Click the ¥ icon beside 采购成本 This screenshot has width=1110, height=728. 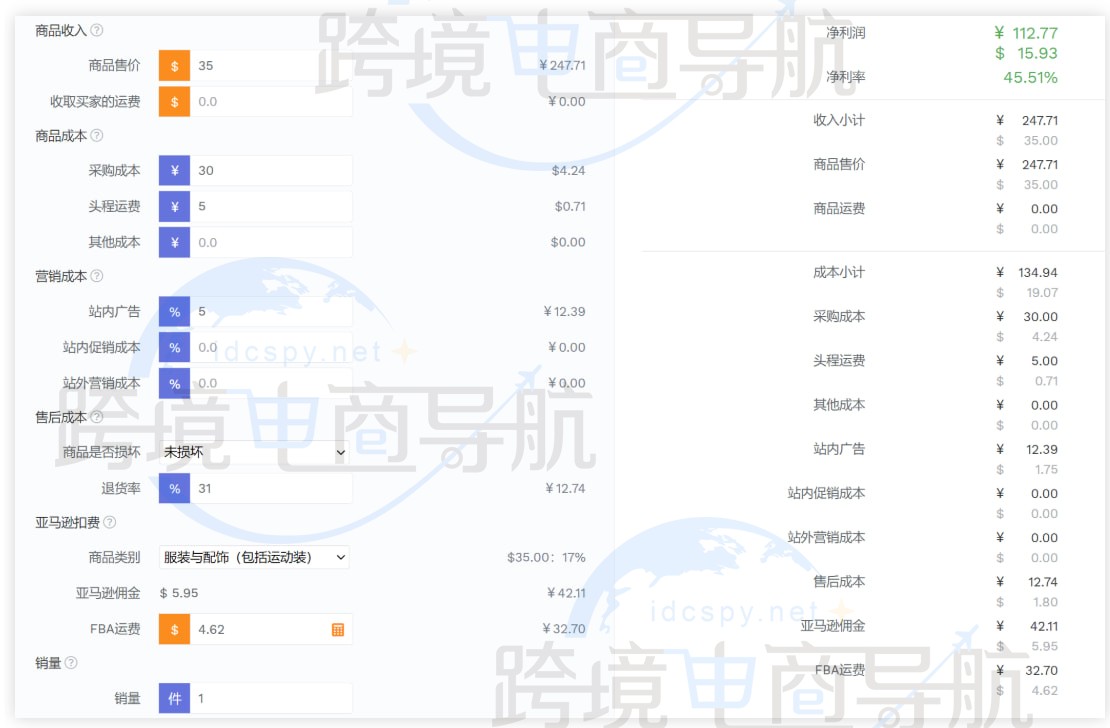point(174,170)
